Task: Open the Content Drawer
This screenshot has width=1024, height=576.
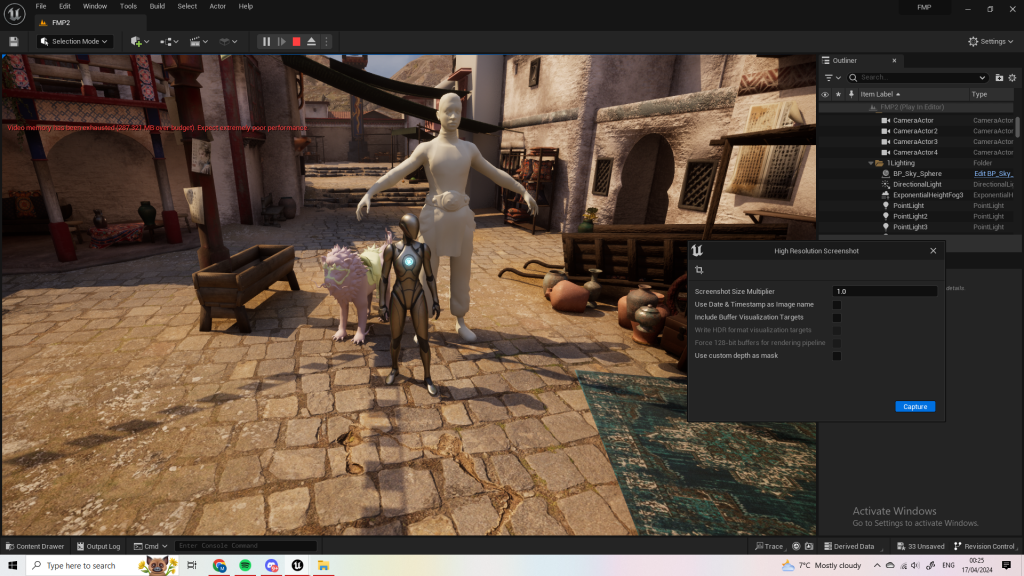Action: coord(35,546)
